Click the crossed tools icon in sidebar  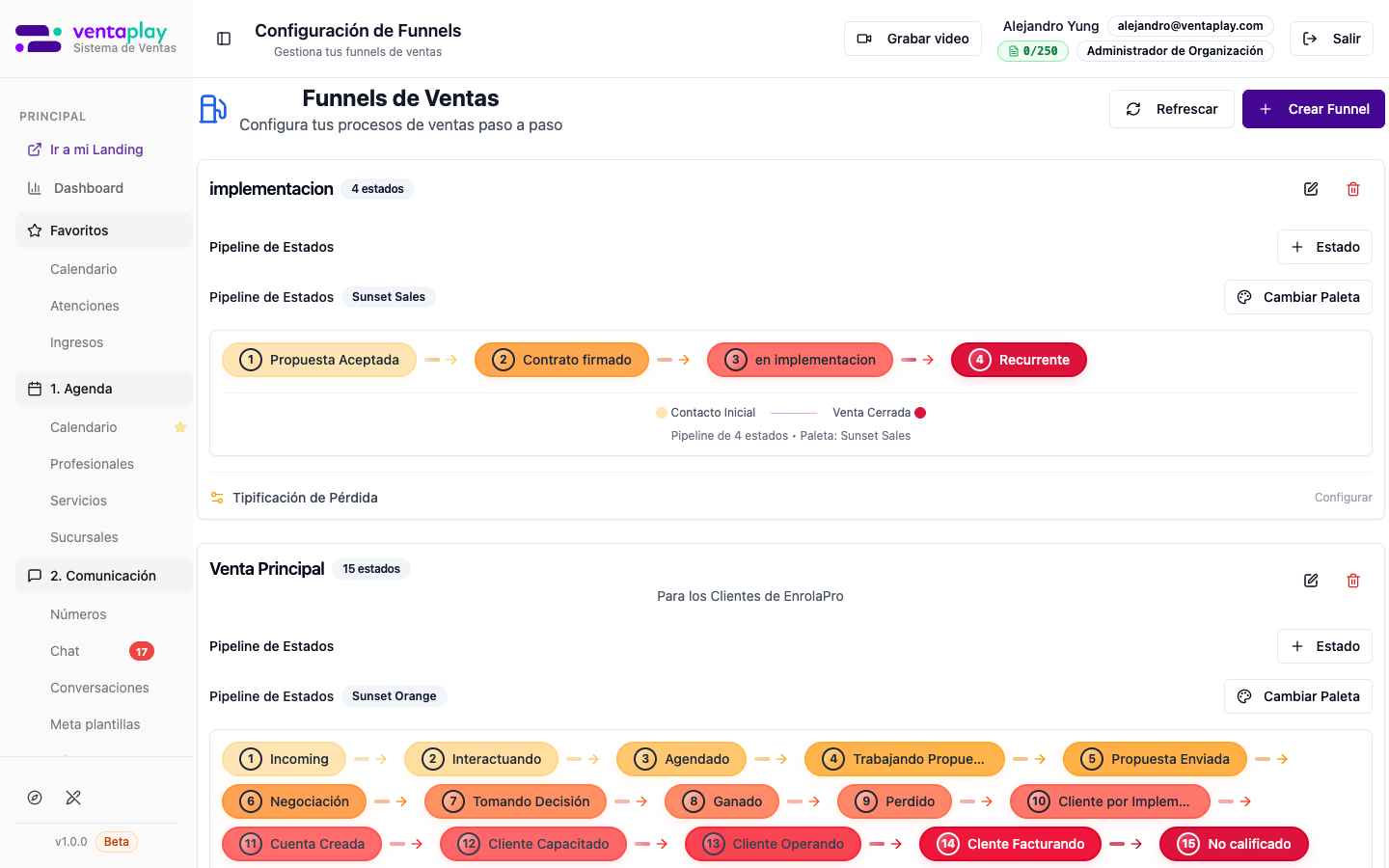point(73,798)
